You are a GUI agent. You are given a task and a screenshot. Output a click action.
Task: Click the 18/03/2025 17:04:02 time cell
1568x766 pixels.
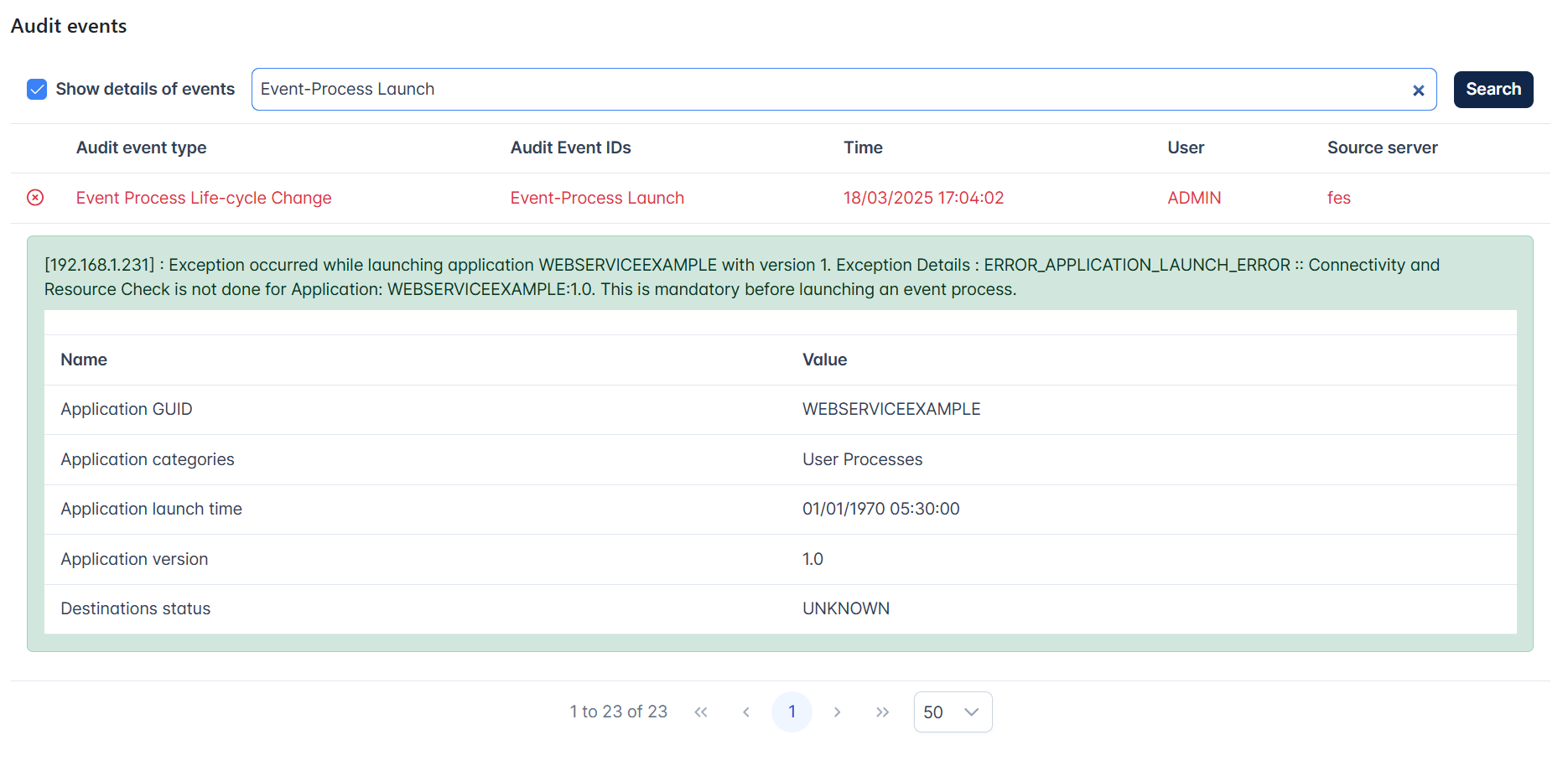coord(923,198)
